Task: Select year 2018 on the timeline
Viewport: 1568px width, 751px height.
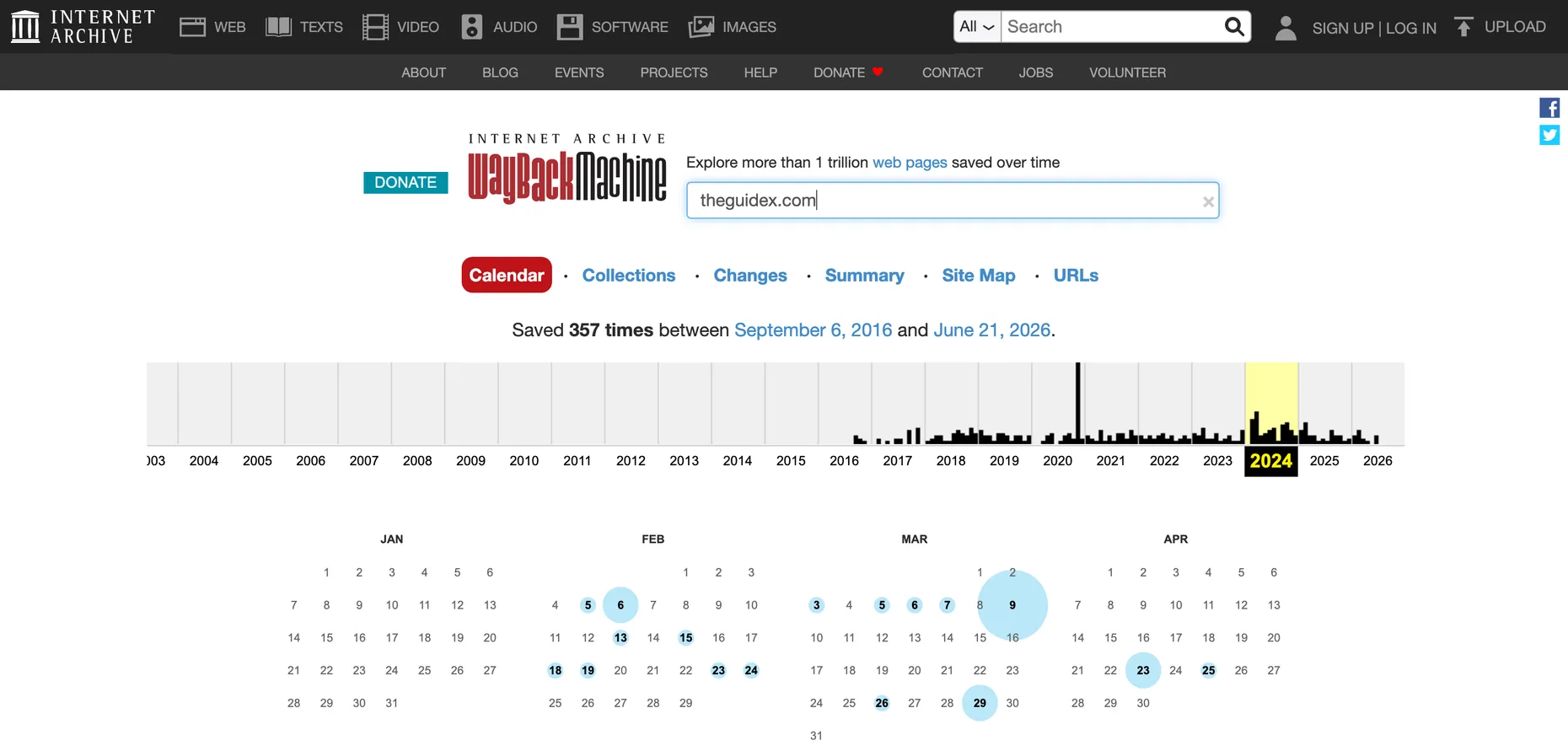Action: [951, 461]
